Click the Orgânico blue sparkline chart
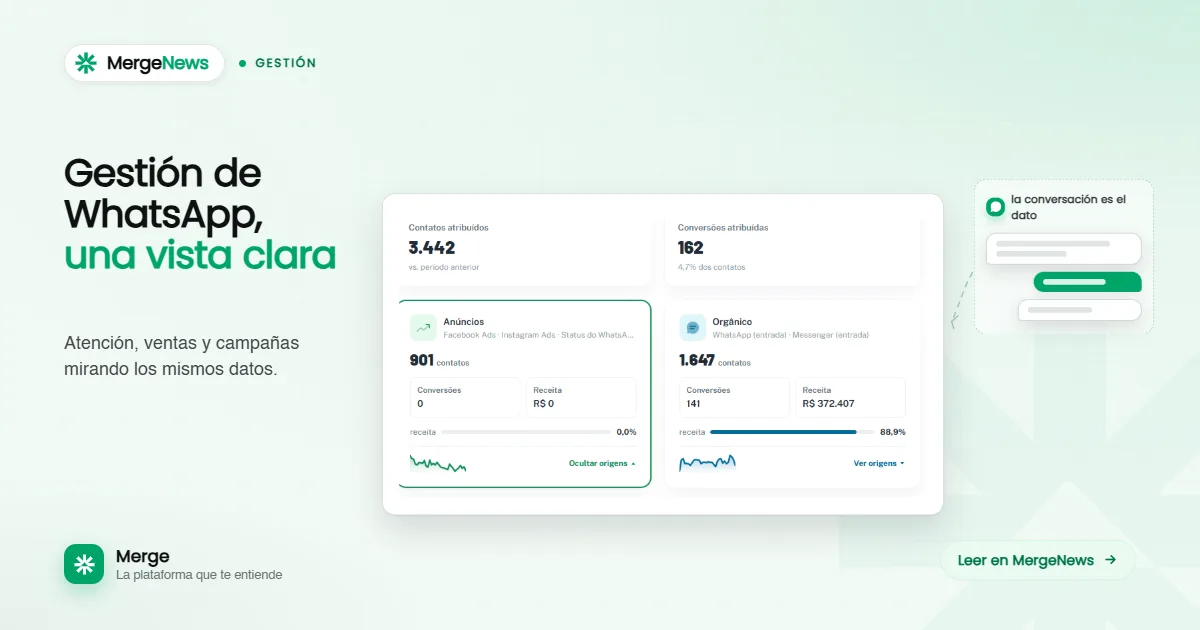 tap(707, 462)
